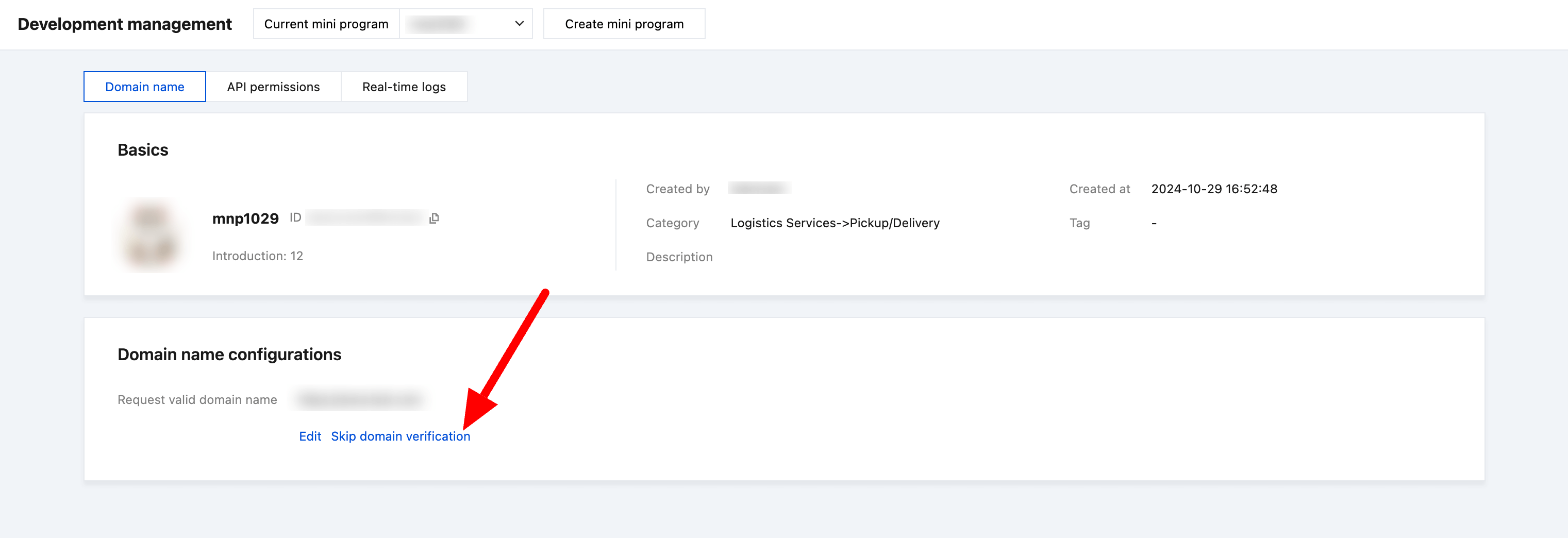Click the blurred Created by username

(758, 188)
